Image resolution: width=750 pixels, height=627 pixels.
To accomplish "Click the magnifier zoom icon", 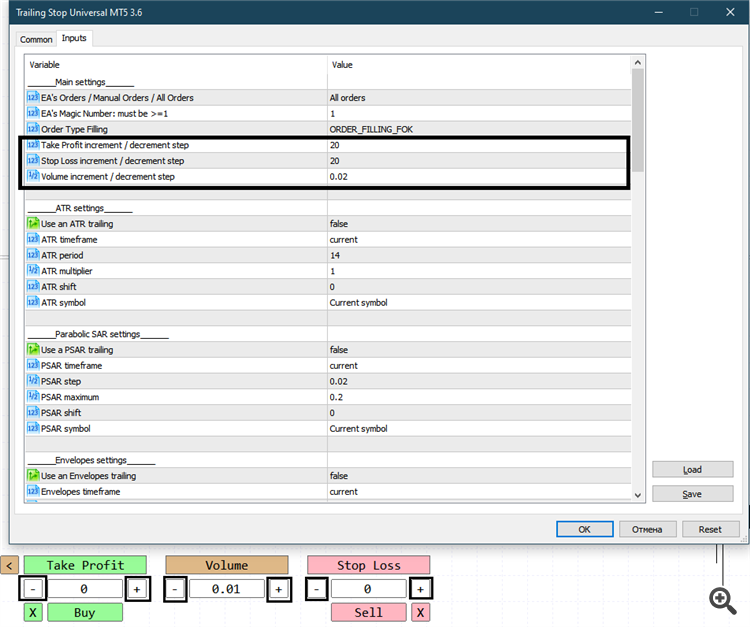I will click(x=722, y=601).
